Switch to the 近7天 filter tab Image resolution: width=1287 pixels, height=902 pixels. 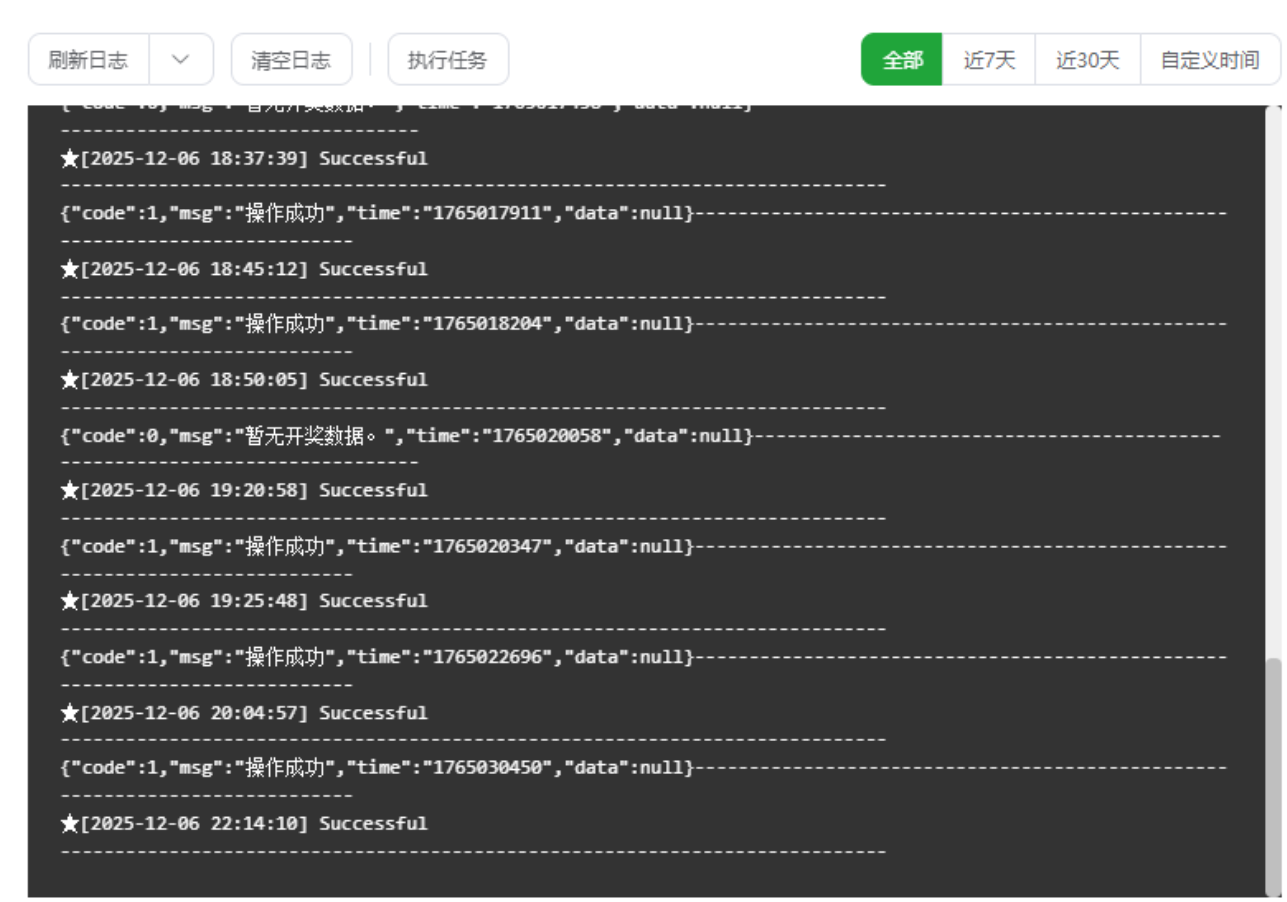pyautogui.click(x=988, y=60)
